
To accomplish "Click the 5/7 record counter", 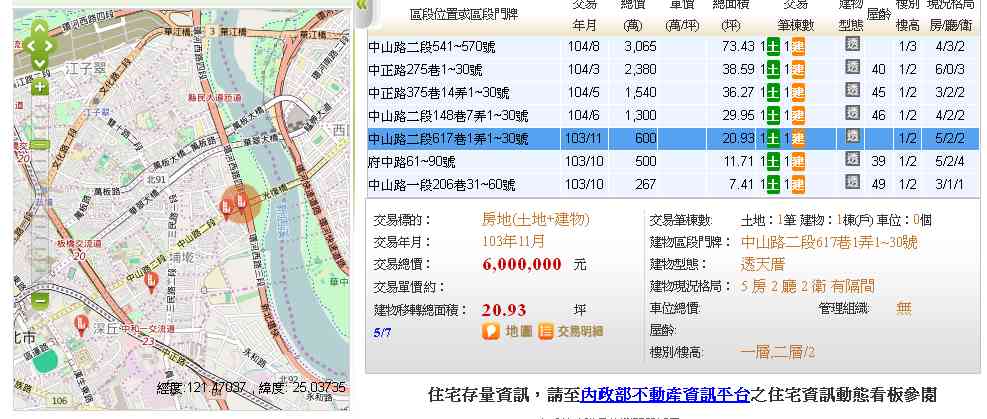I will pos(382,332).
